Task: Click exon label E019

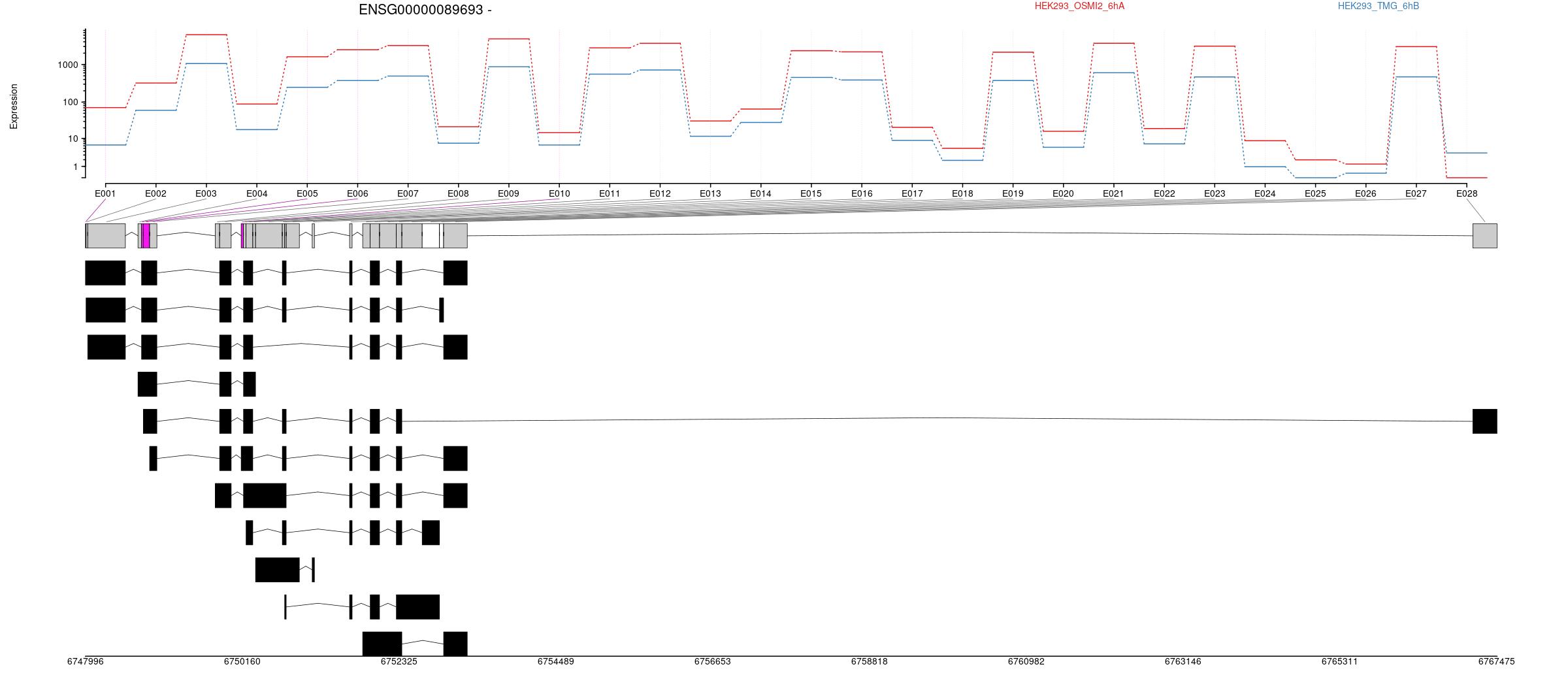Action: pyautogui.click(x=1013, y=193)
